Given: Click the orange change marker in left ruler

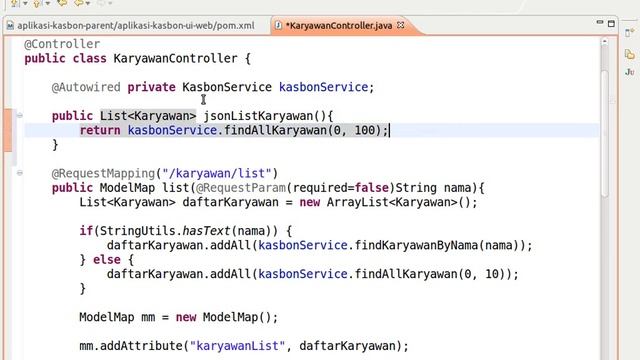Looking at the screenshot, I should [x=8, y=131].
